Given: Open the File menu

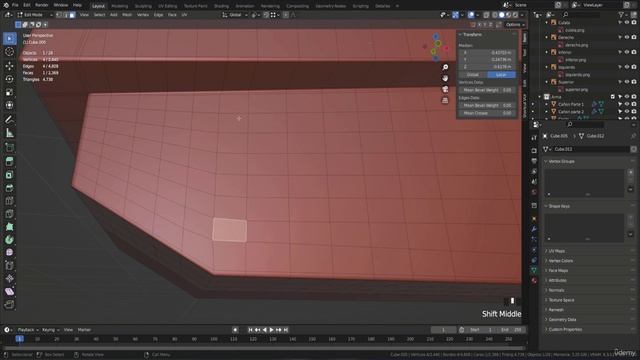Looking at the screenshot, I should 15,5.
